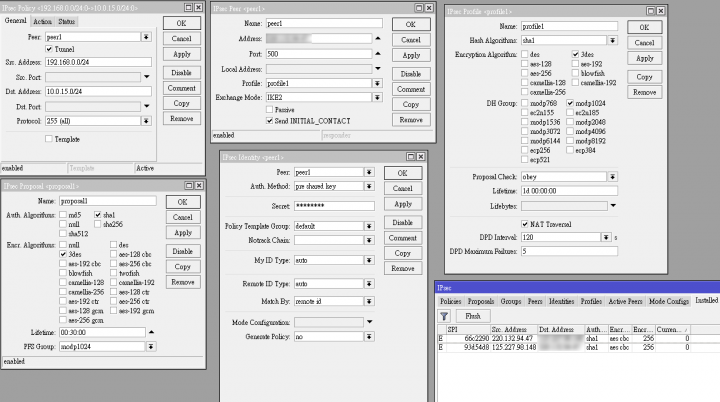
Task: Open Generate Policy dropdown
Action: tap(369, 337)
